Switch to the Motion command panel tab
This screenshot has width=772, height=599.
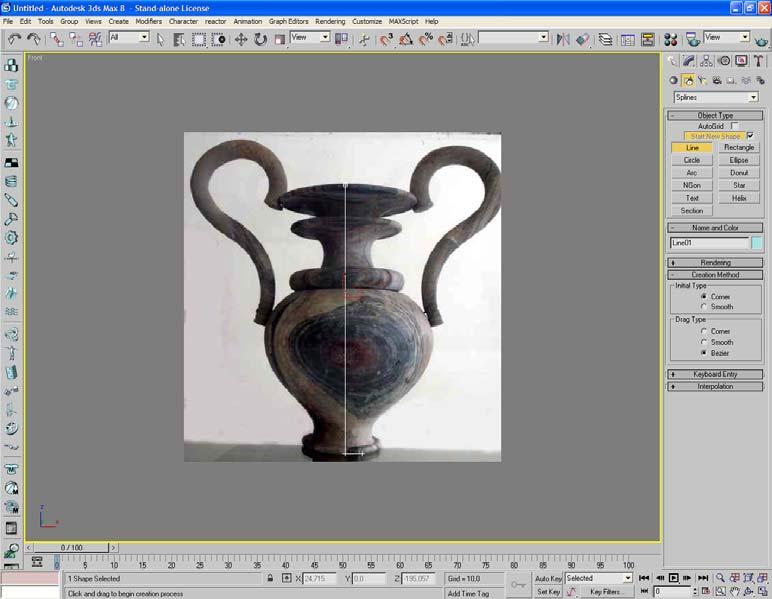tap(724, 61)
